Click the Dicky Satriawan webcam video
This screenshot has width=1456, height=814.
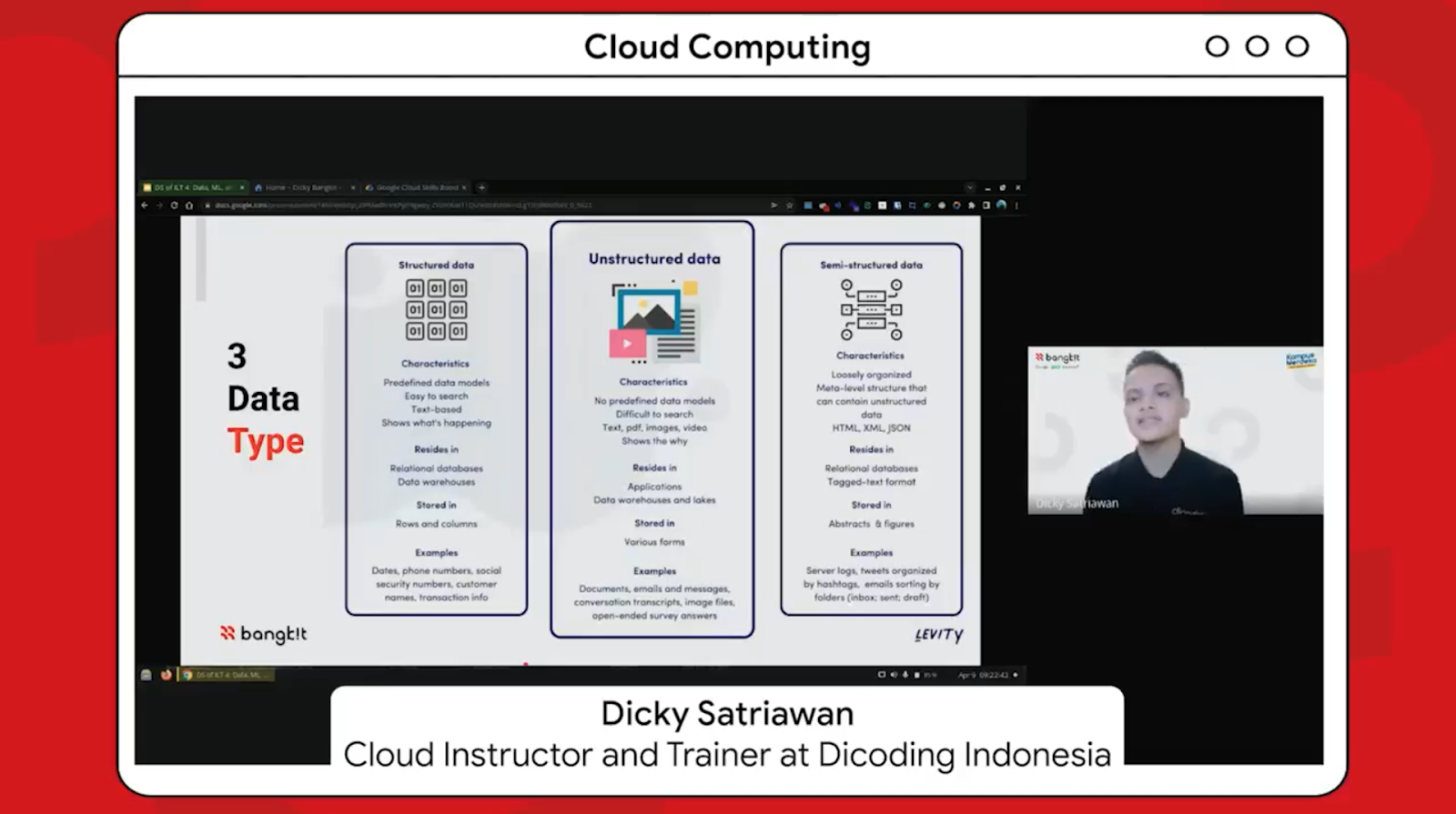coord(1175,430)
